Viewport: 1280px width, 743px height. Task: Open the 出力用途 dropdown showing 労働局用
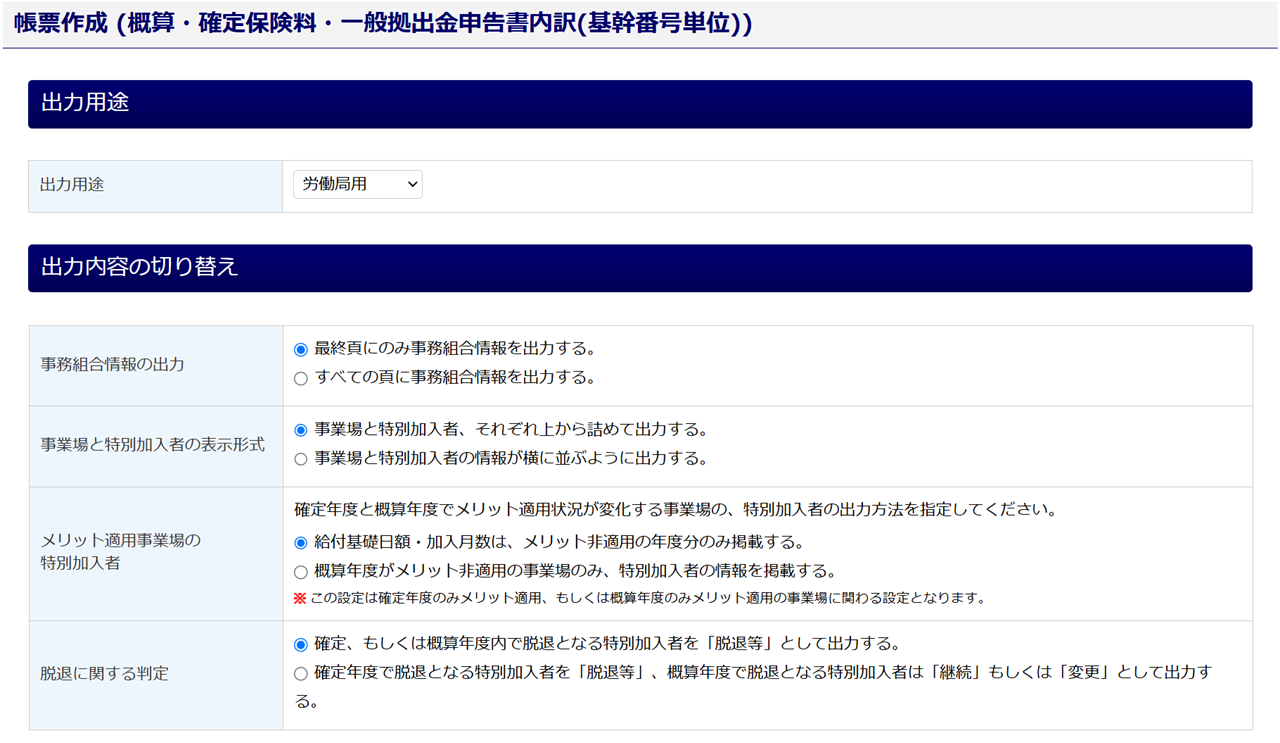click(357, 184)
